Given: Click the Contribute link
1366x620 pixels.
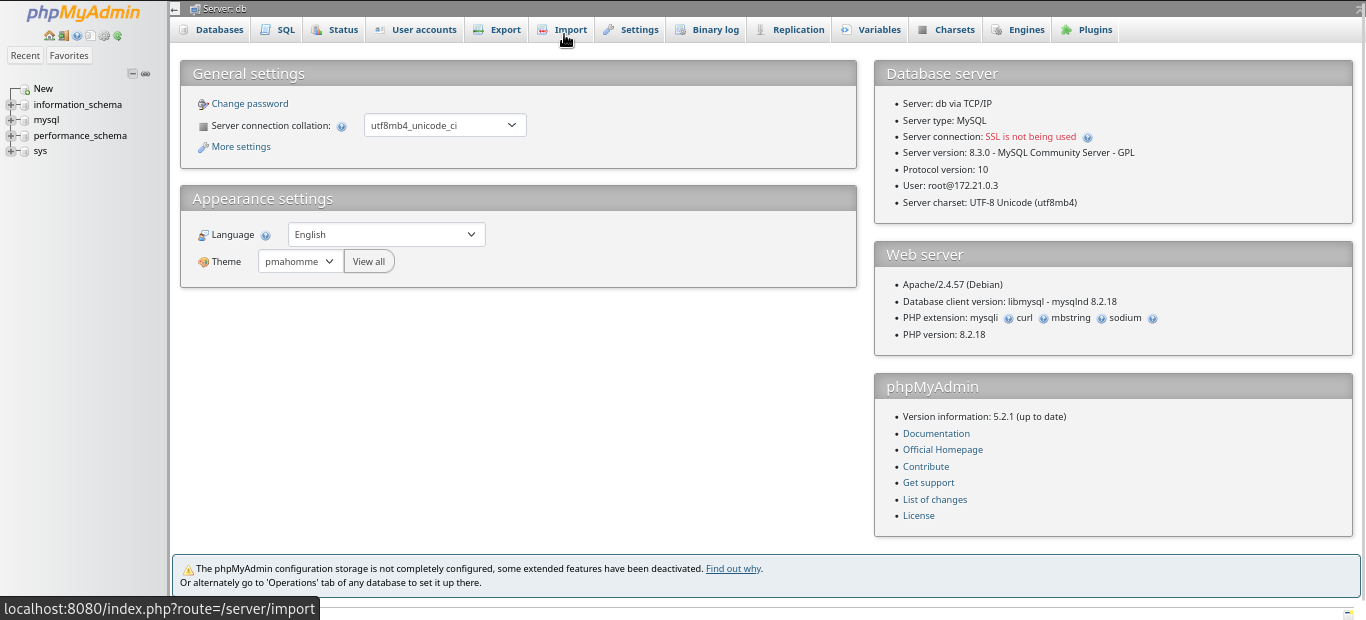Looking at the screenshot, I should pyautogui.click(x=926, y=467).
